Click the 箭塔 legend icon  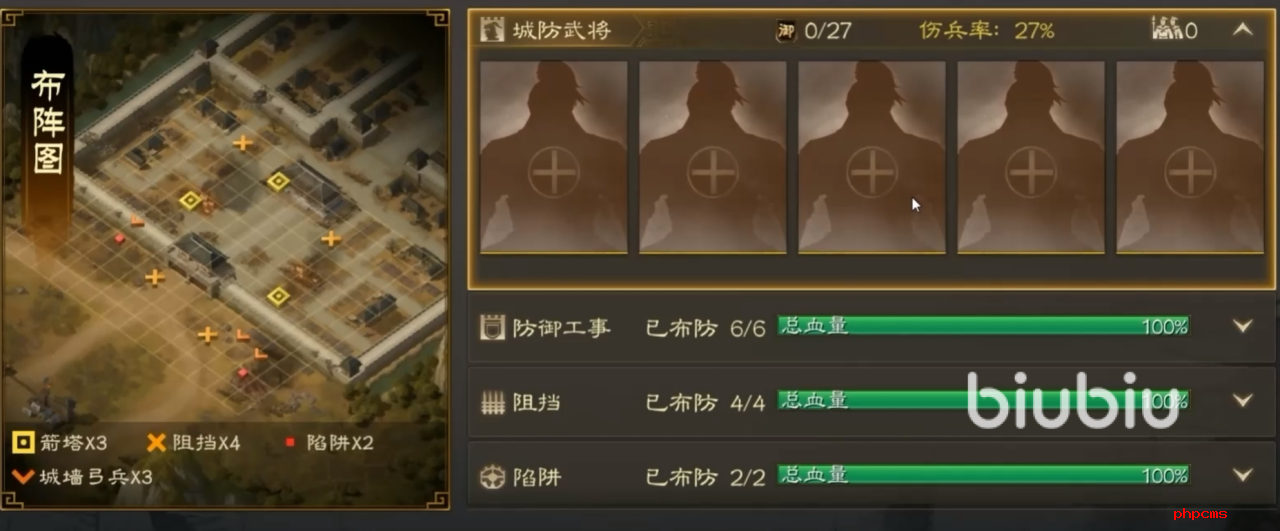[x=21, y=442]
